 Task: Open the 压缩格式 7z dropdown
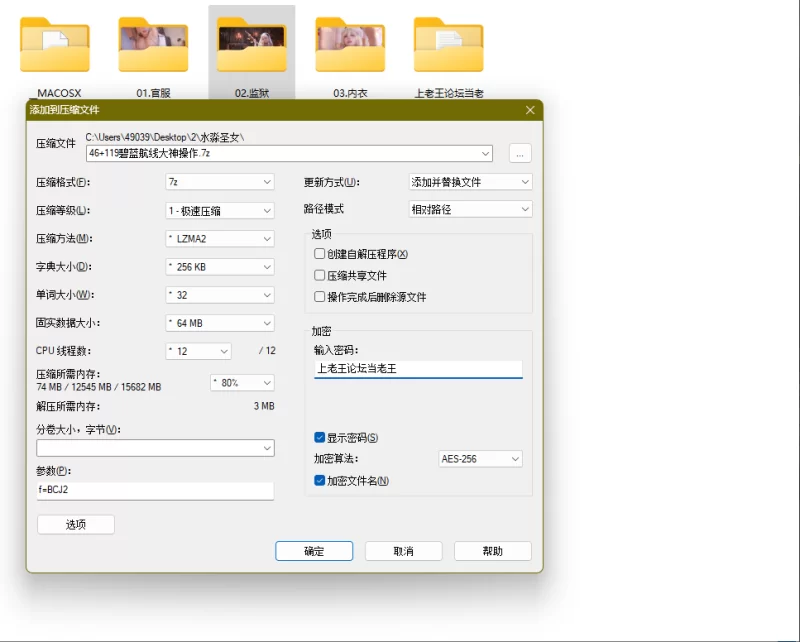click(x=220, y=182)
